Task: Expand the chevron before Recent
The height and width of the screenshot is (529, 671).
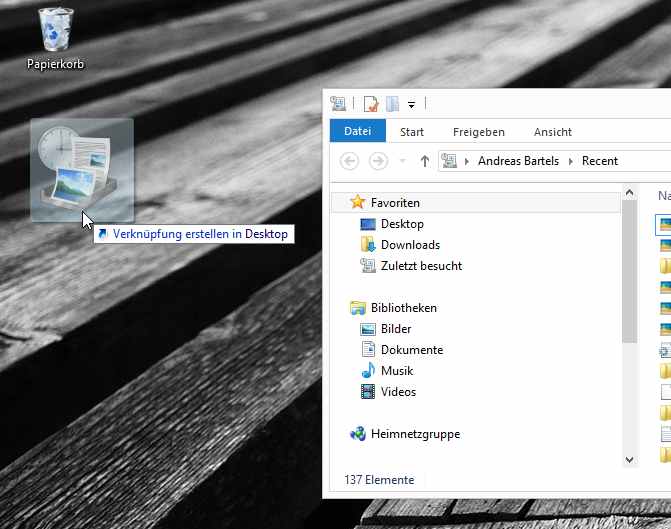Action: tap(570, 161)
